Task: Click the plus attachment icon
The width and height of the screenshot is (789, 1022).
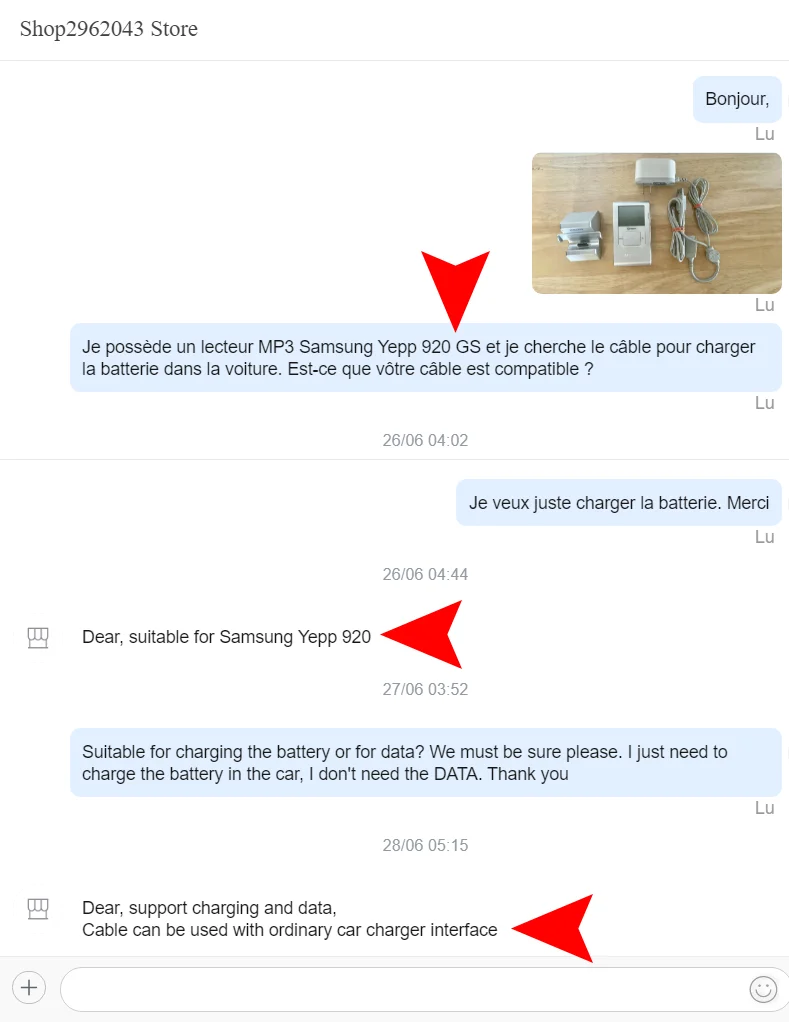Action: [29, 987]
